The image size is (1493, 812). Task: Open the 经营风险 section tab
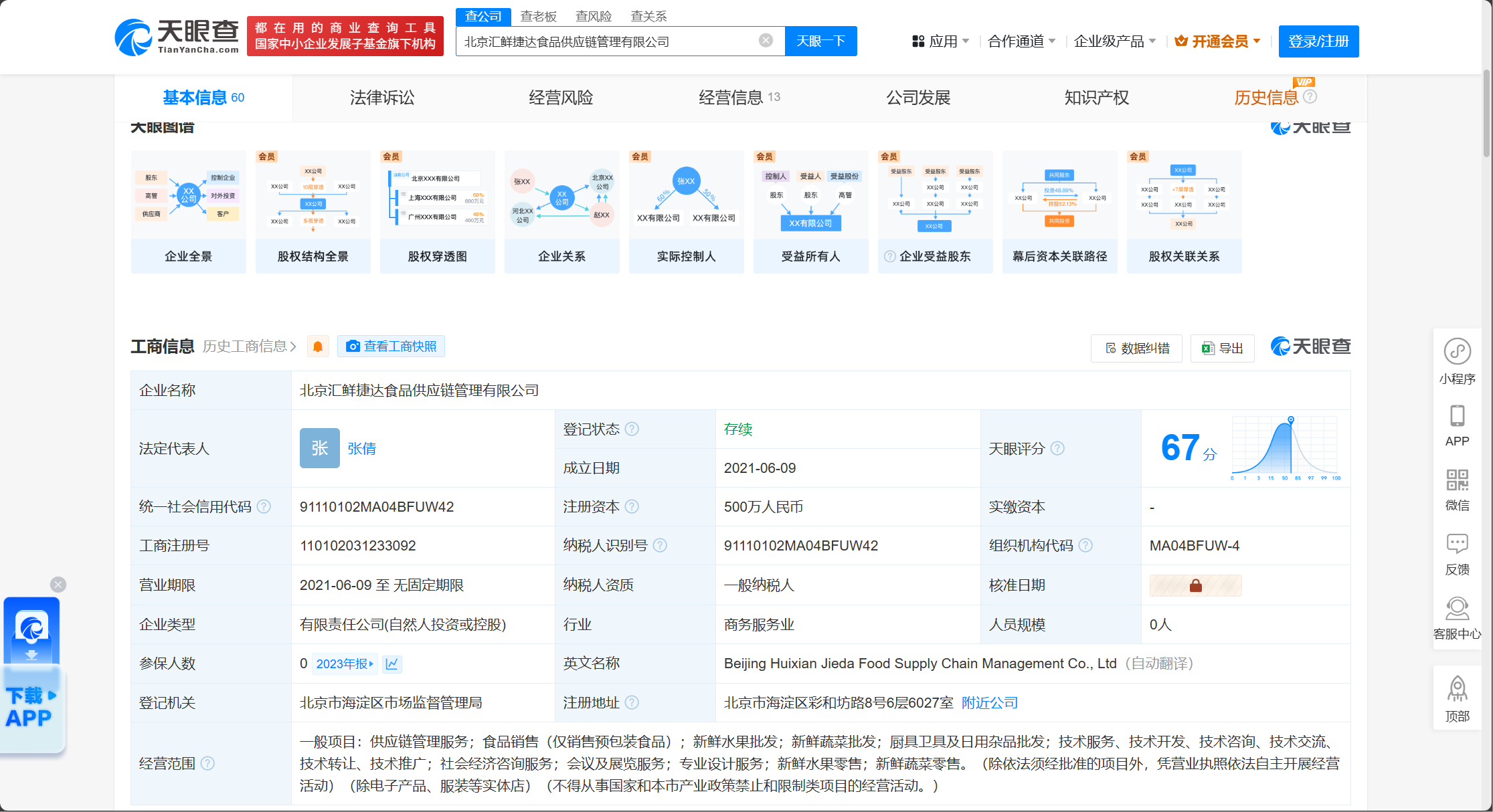561,98
